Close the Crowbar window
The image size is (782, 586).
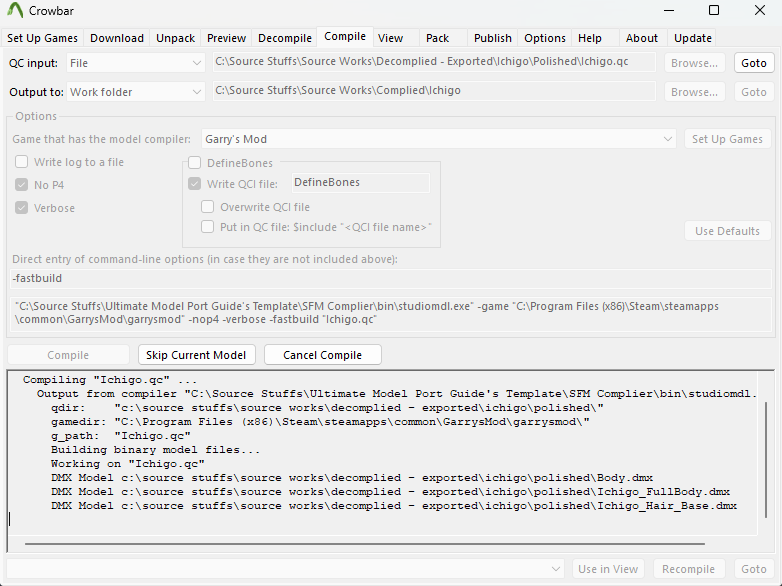(x=760, y=10)
